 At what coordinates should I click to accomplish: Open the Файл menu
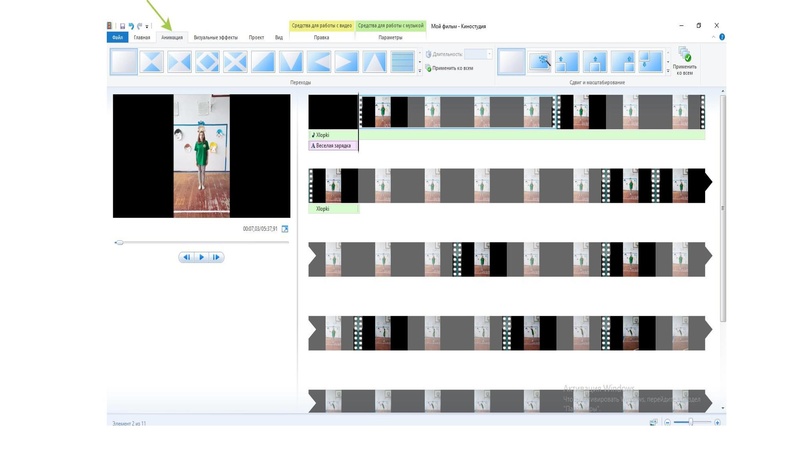point(117,37)
